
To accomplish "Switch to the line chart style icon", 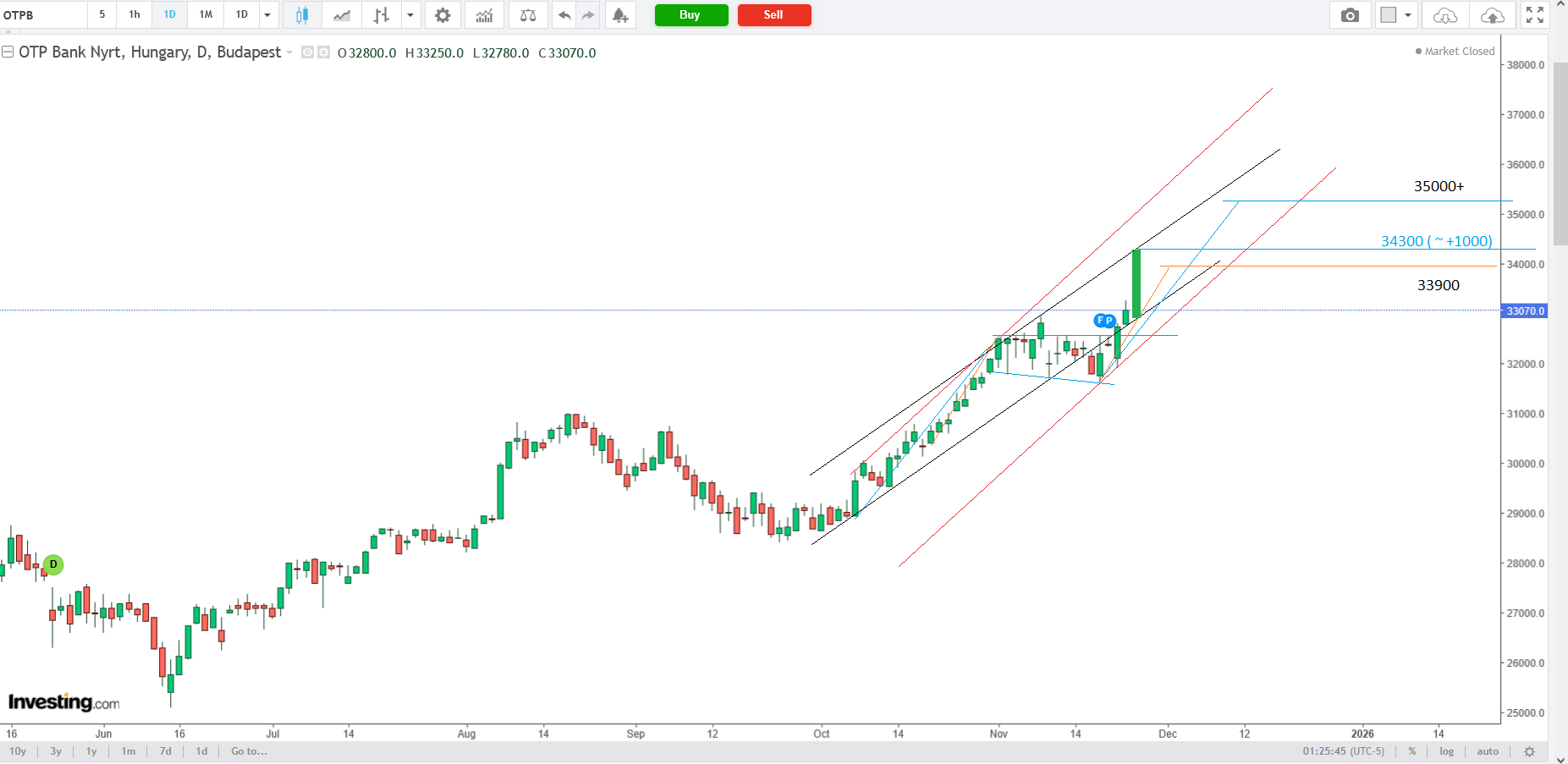I will [x=342, y=15].
